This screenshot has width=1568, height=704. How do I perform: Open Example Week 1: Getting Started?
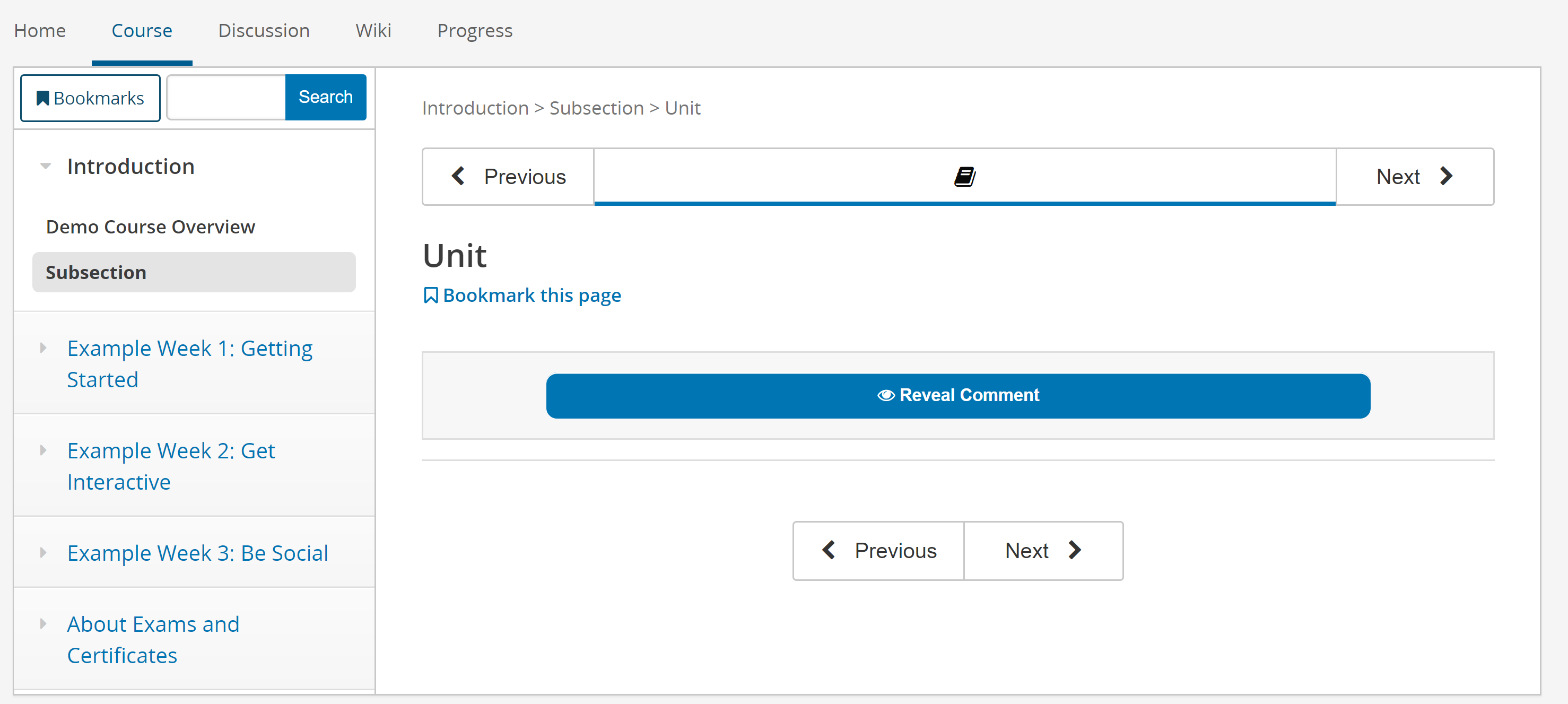click(x=189, y=363)
